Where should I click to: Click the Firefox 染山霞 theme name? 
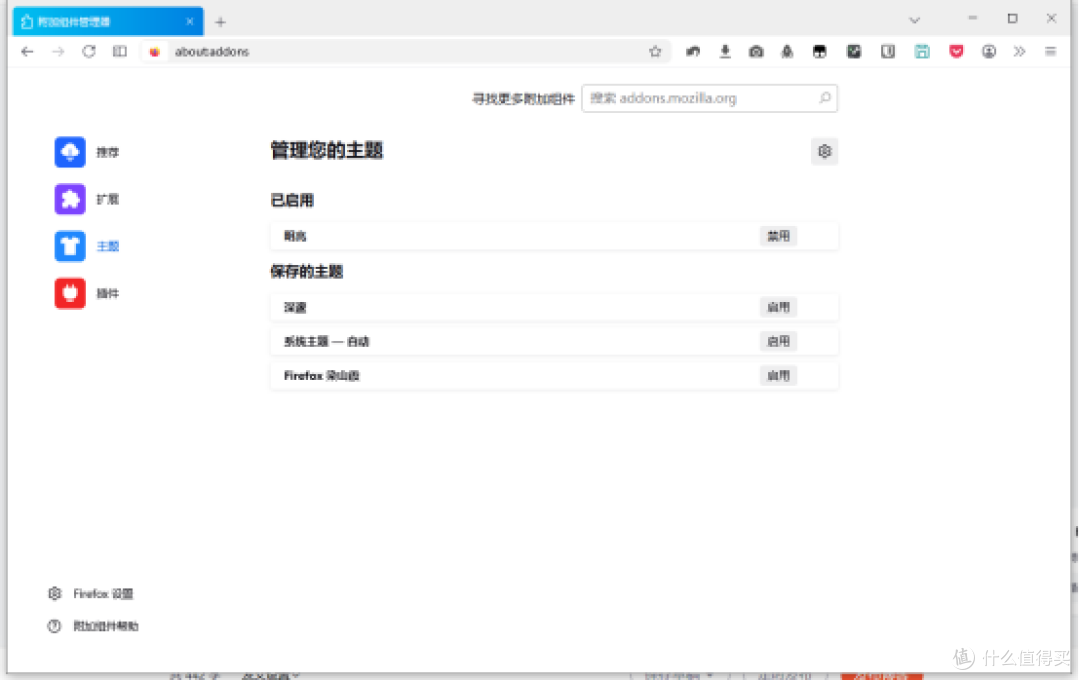[322, 375]
